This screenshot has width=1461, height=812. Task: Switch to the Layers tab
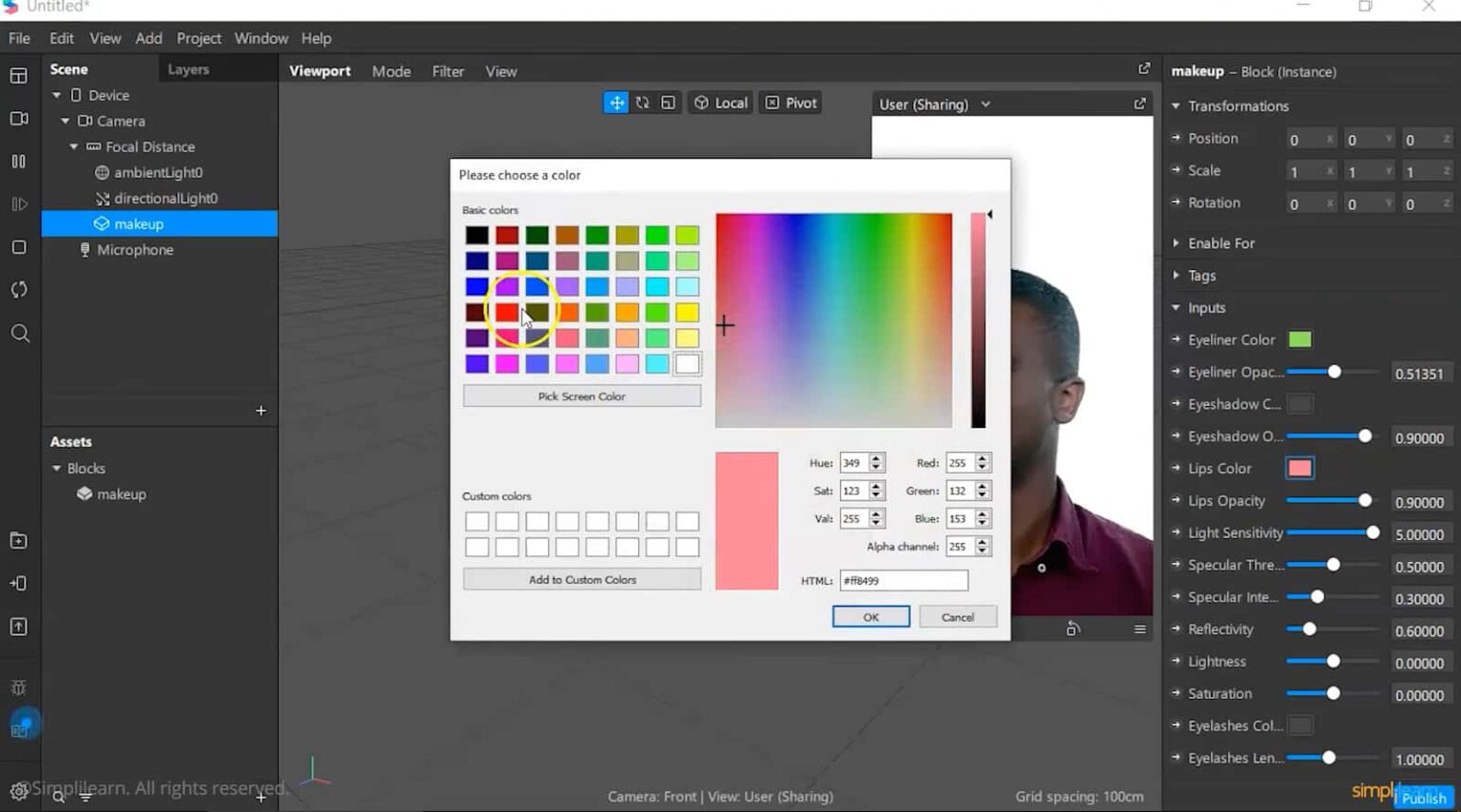tap(188, 69)
